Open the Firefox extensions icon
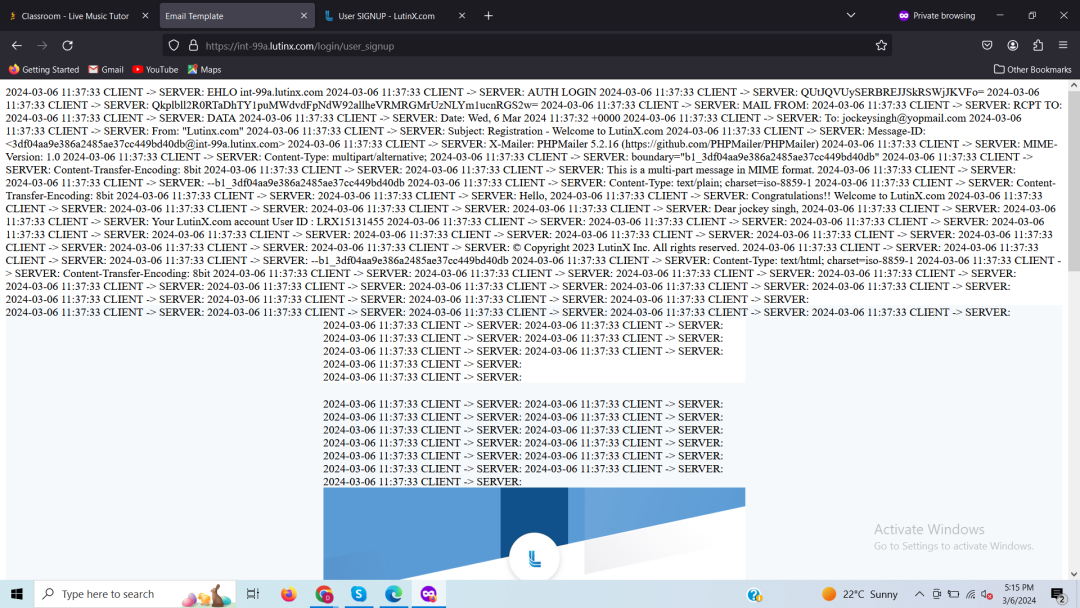The image size is (1080, 608). pos(1038,45)
